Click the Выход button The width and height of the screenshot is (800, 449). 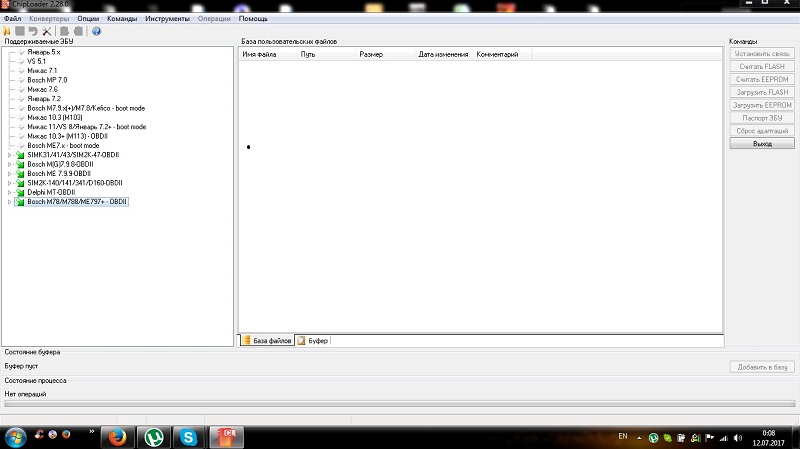[762, 144]
